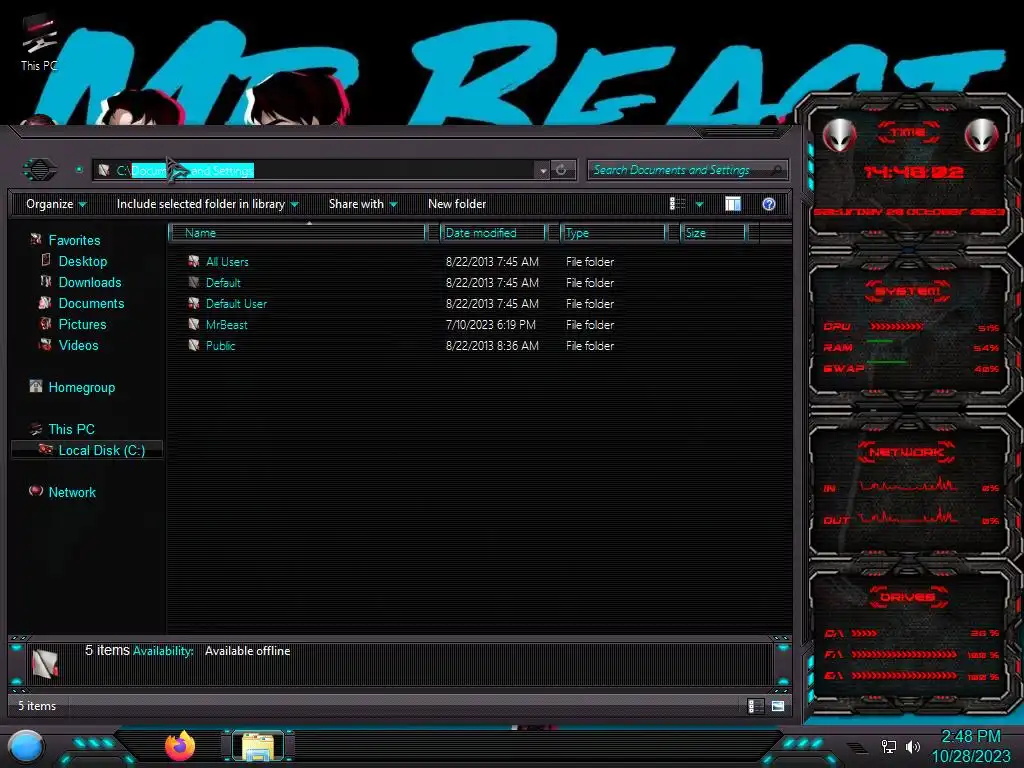Select the All Users folder icon
This screenshot has width=1024, height=768.
(193, 261)
